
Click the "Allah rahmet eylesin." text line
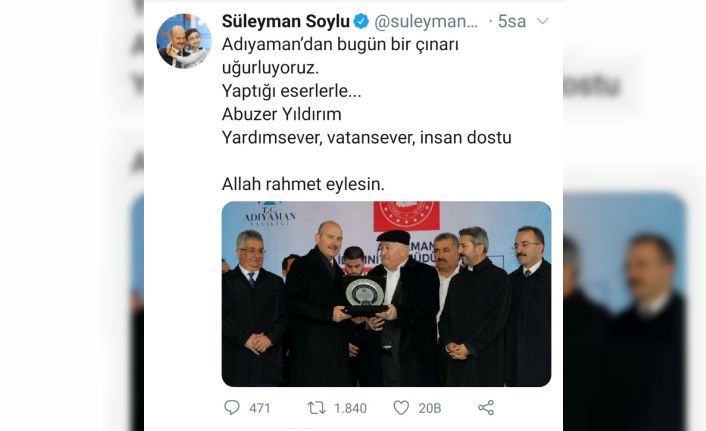pos(303,184)
